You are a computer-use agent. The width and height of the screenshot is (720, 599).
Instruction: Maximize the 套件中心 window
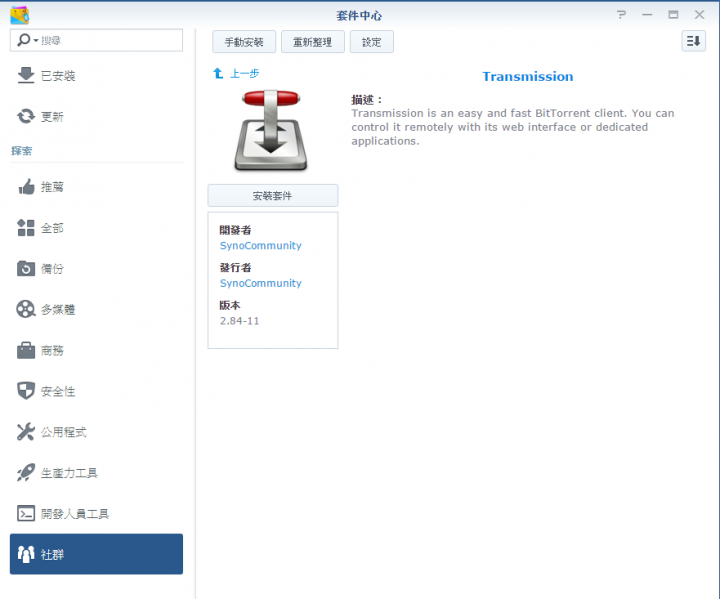tap(673, 15)
